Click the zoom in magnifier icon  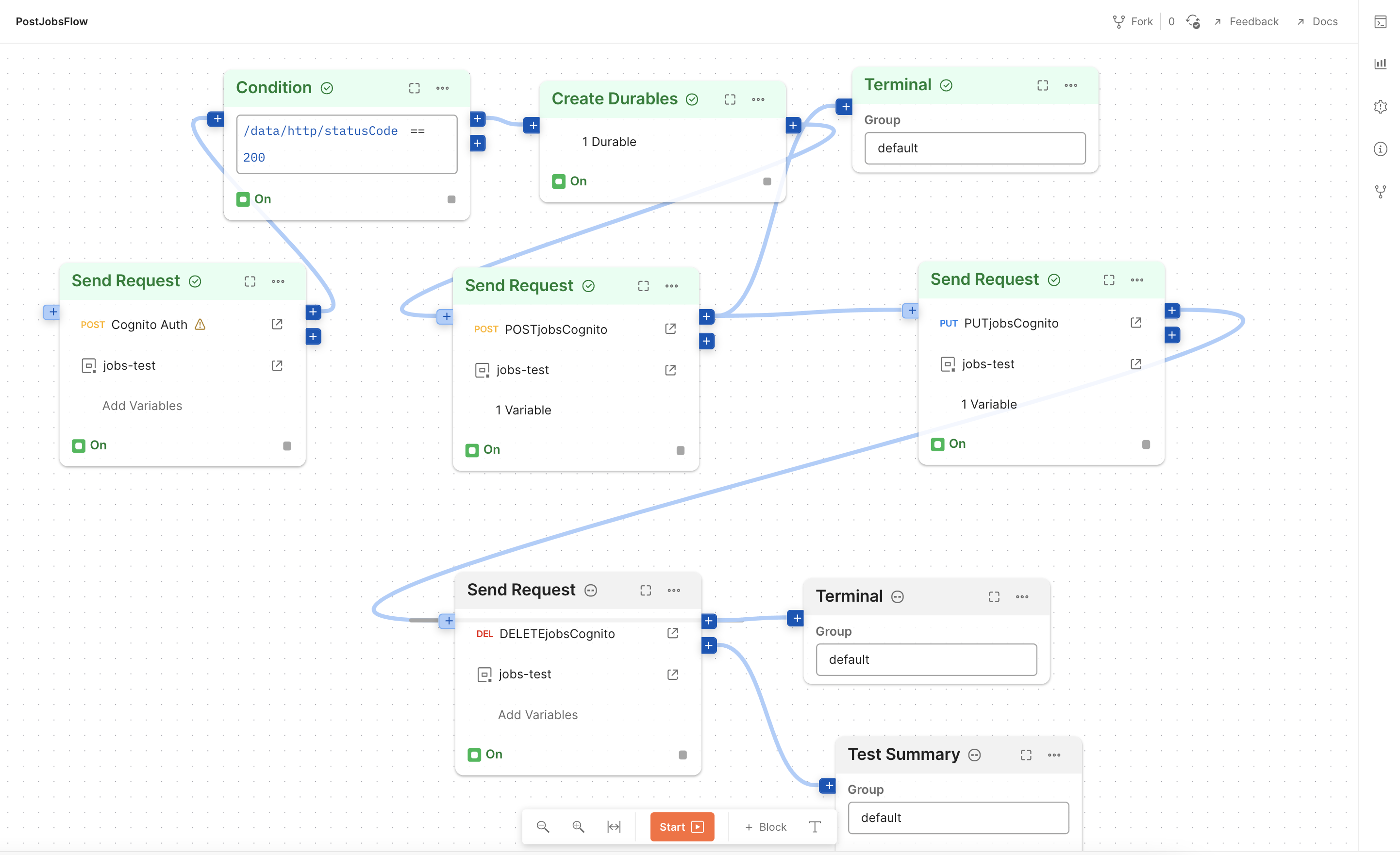point(578,826)
